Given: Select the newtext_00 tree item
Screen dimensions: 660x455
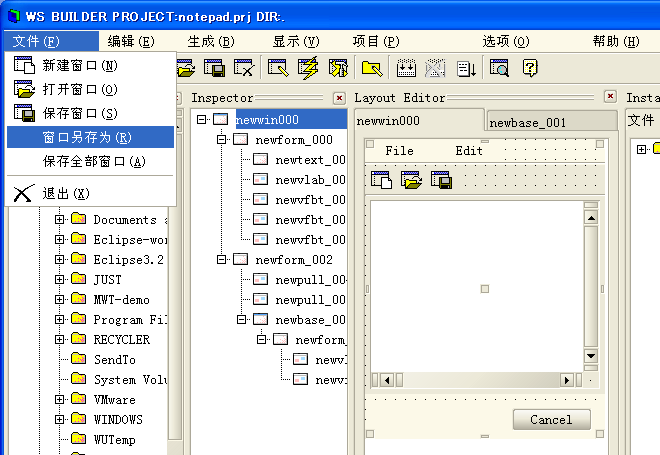Looking at the screenshot, I should 310,160.
